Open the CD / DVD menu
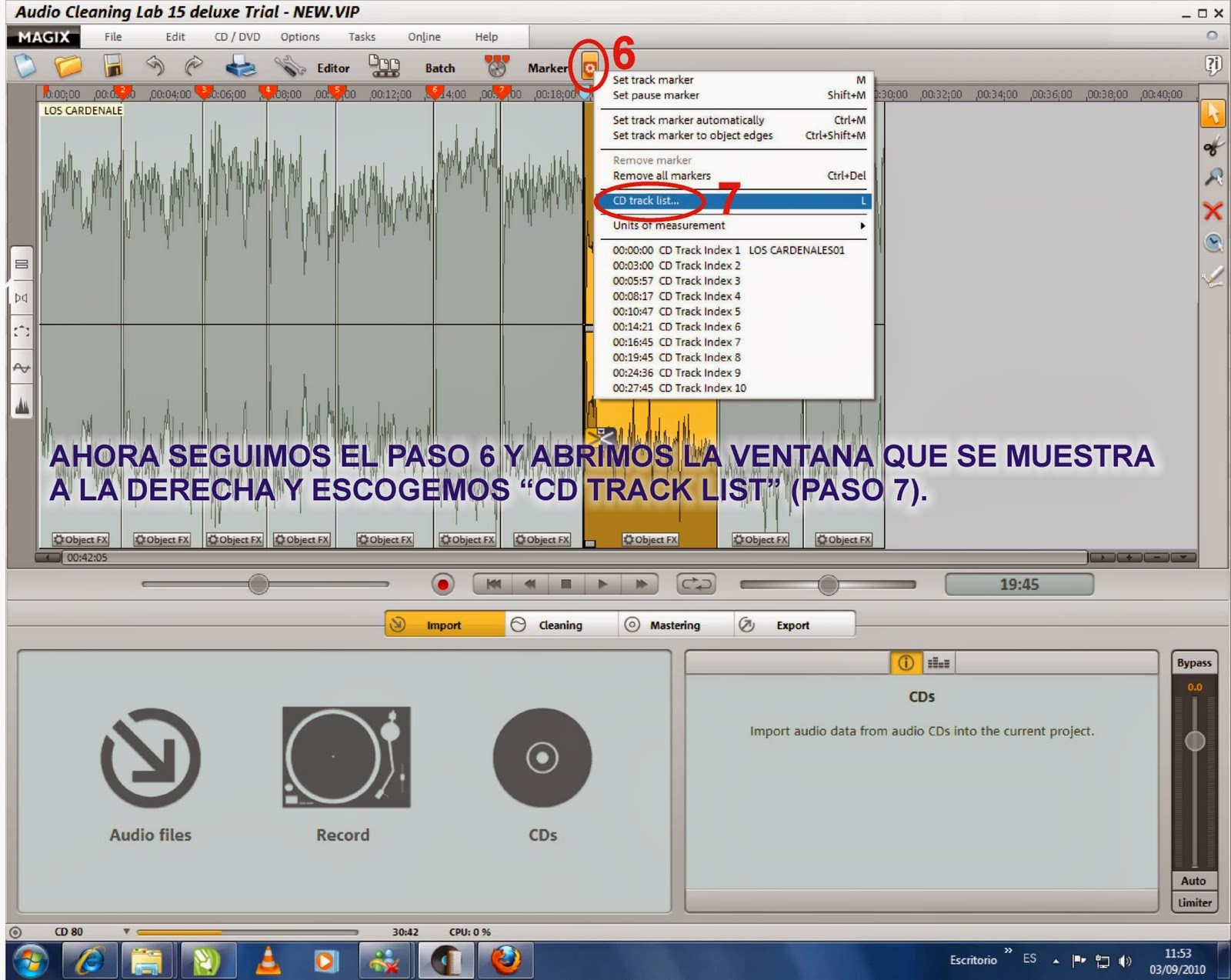1231x980 pixels. 237,36
